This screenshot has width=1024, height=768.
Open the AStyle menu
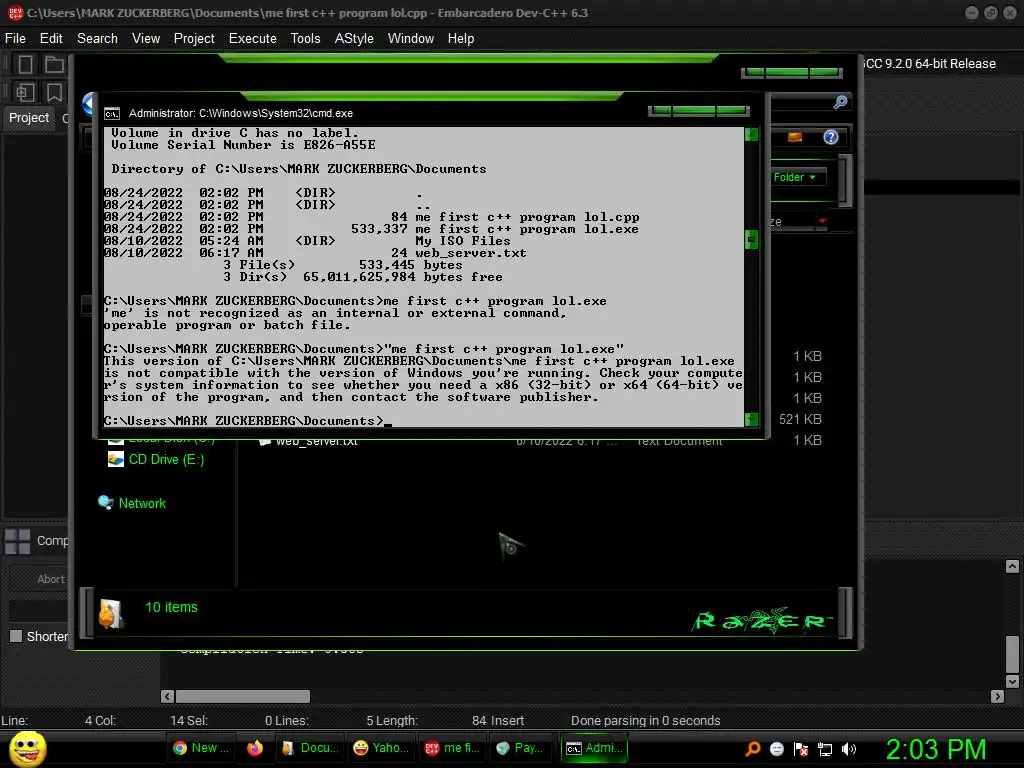(x=354, y=39)
